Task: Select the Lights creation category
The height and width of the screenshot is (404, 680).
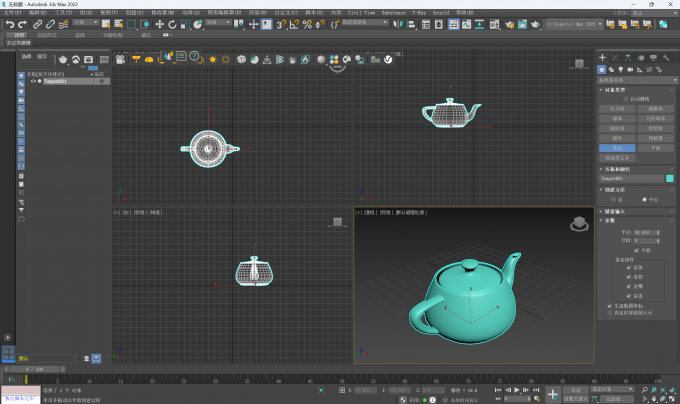Action: (621, 69)
